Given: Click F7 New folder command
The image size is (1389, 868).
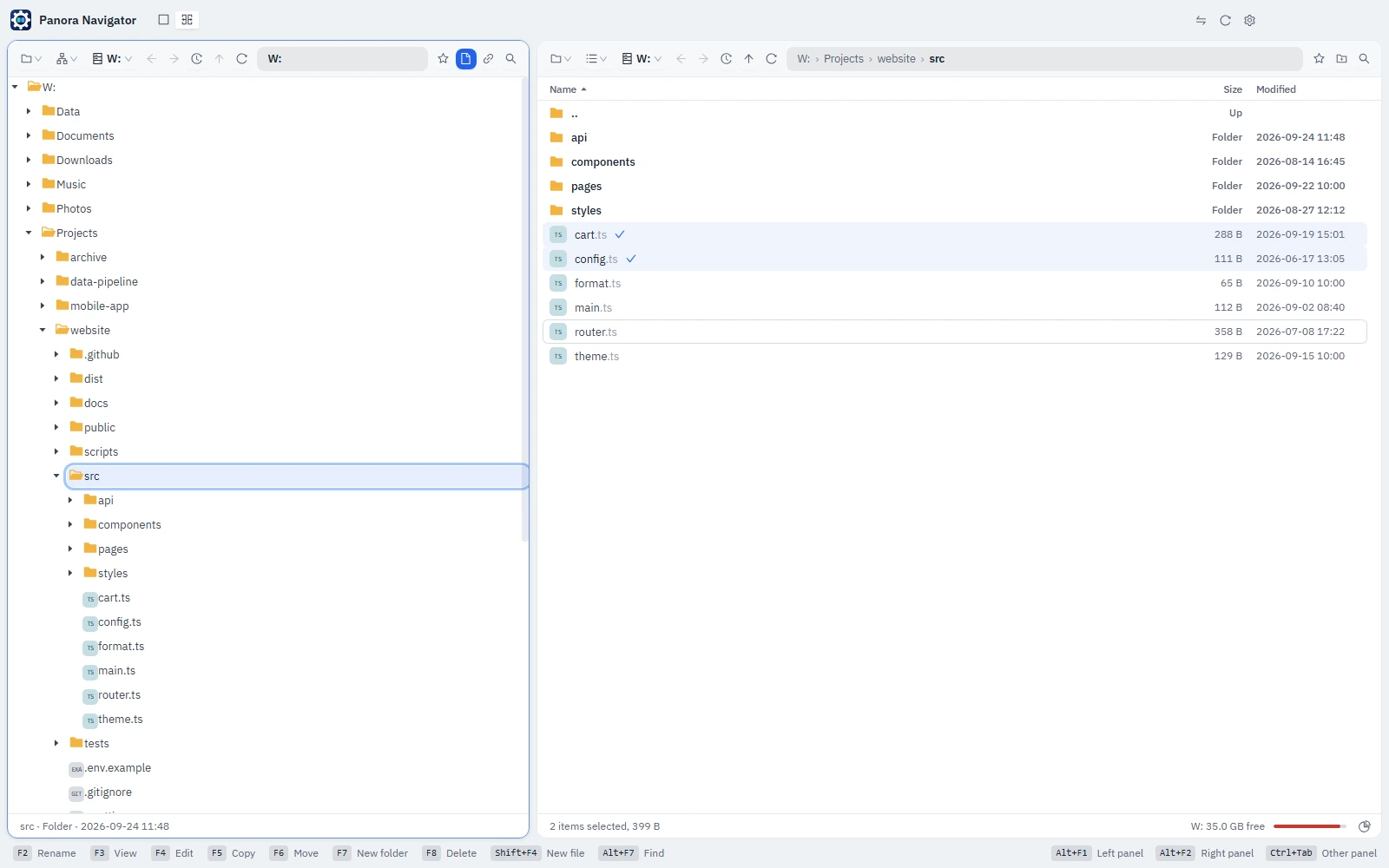Looking at the screenshot, I should click(371, 853).
